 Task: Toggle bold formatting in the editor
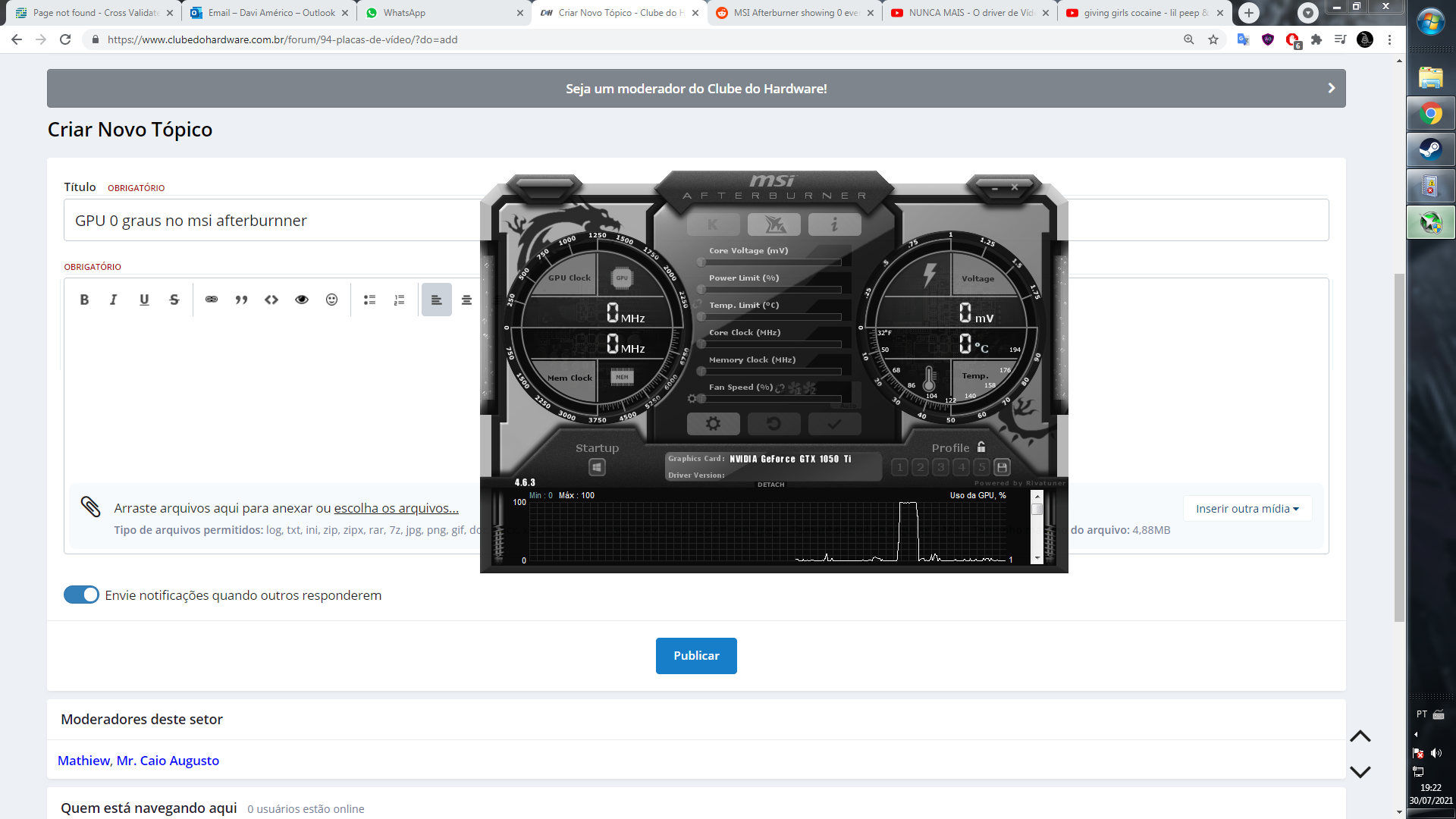tap(84, 300)
